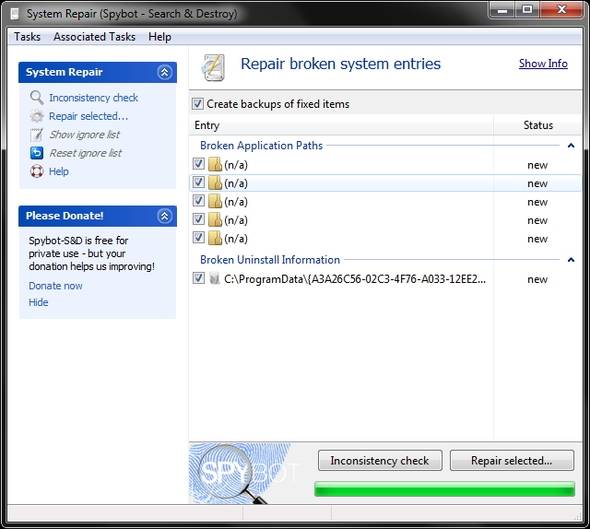This screenshot has width=590, height=529.
Task: Close the System Repair window
Action: (x=561, y=10)
